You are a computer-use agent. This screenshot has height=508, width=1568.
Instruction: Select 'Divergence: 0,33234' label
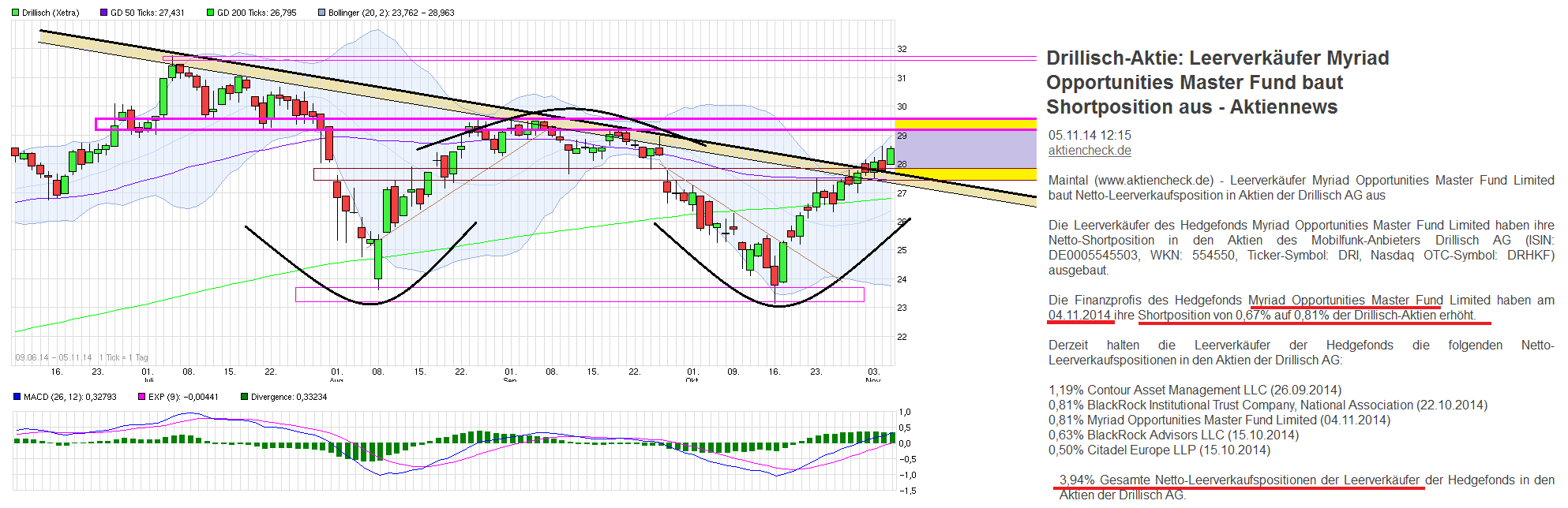click(x=289, y=397)
